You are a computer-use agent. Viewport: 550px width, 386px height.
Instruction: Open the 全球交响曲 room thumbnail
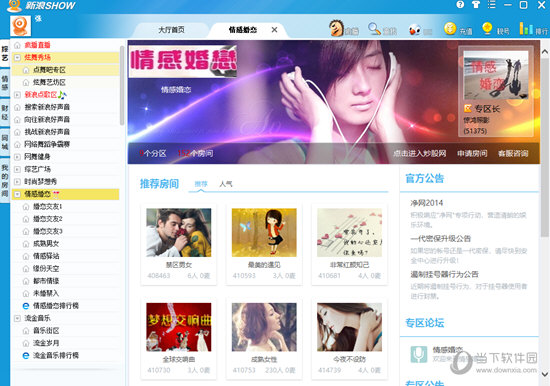pos(179,327)
